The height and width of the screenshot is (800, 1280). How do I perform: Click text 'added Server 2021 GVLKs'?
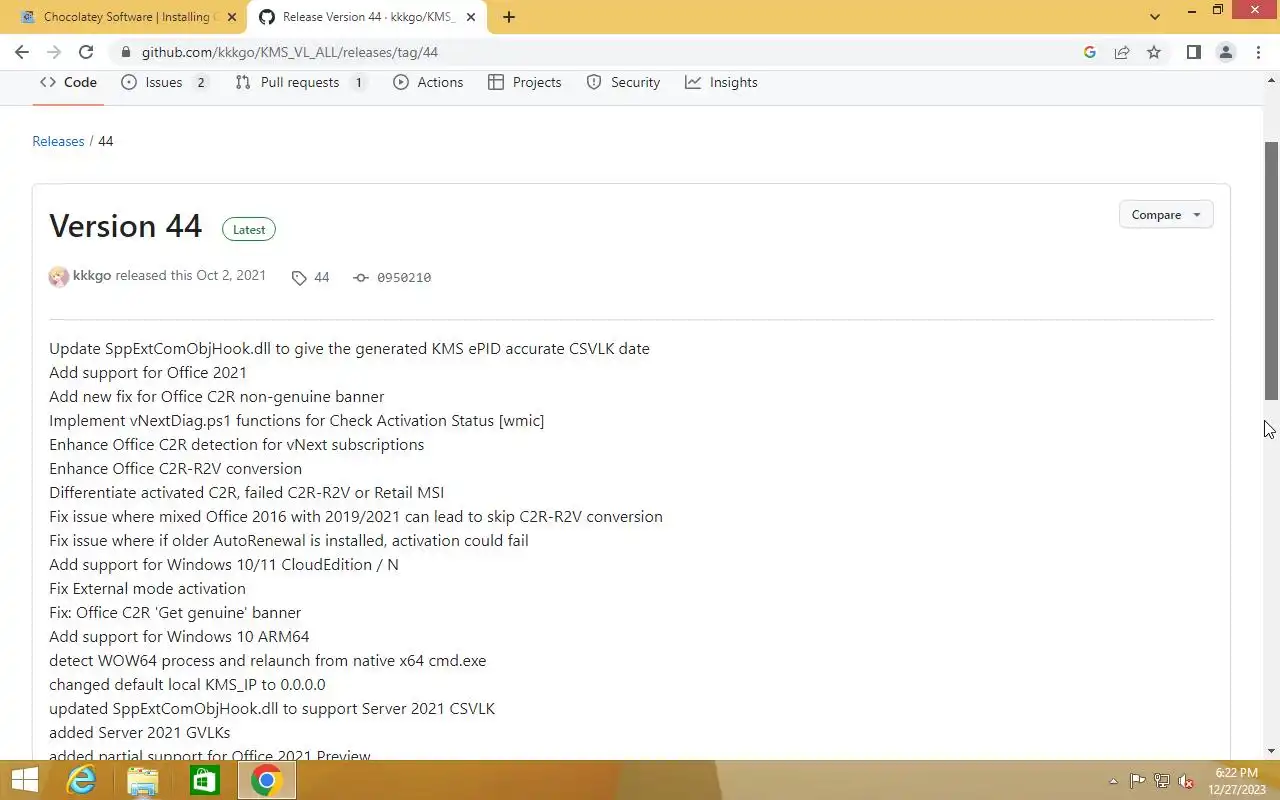pos(140,733)
